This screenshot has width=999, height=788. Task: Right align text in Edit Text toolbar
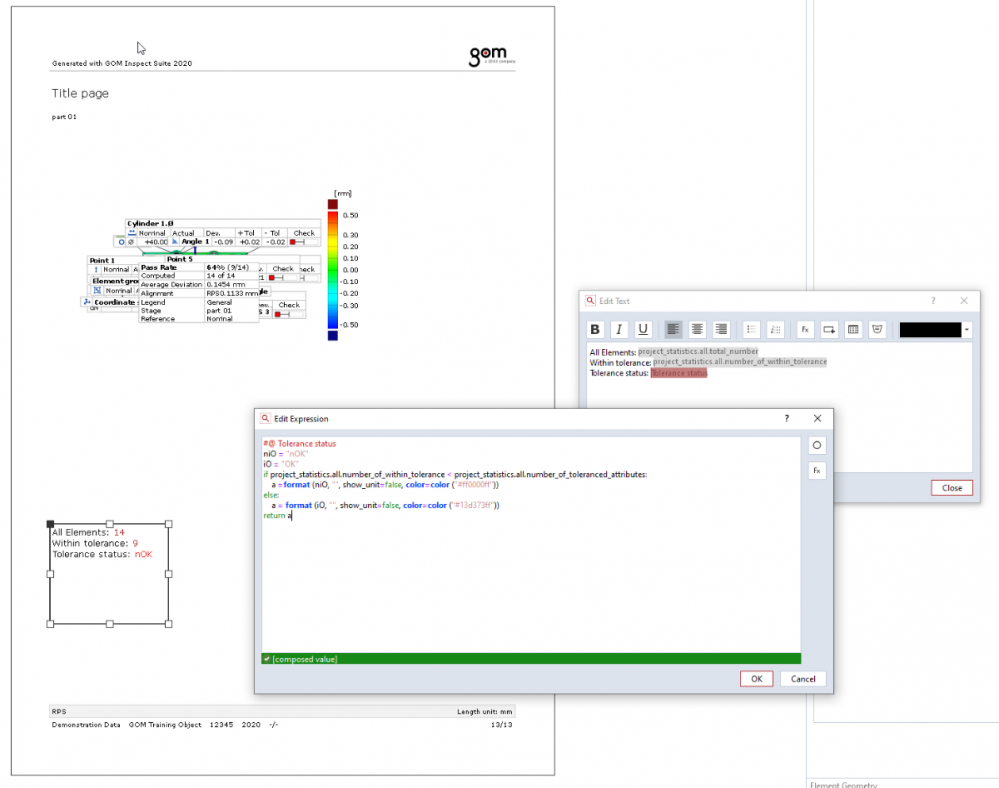click(721, 329)
